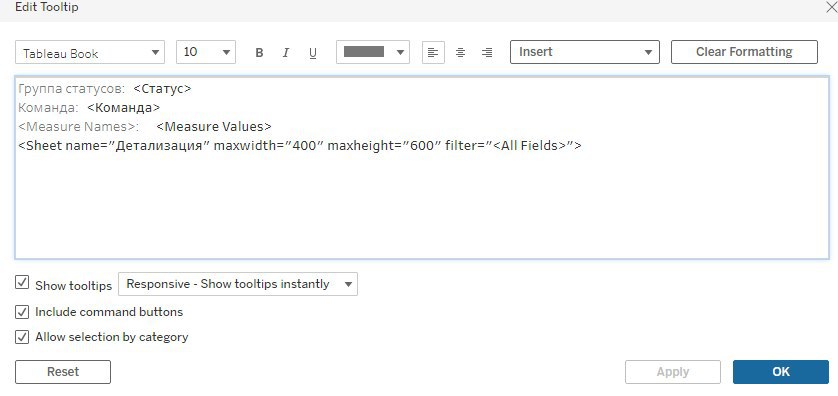Screen dimensions: 838x396
Task: Toggle Include command buttons checkbox
Action: tap(22, 312)
